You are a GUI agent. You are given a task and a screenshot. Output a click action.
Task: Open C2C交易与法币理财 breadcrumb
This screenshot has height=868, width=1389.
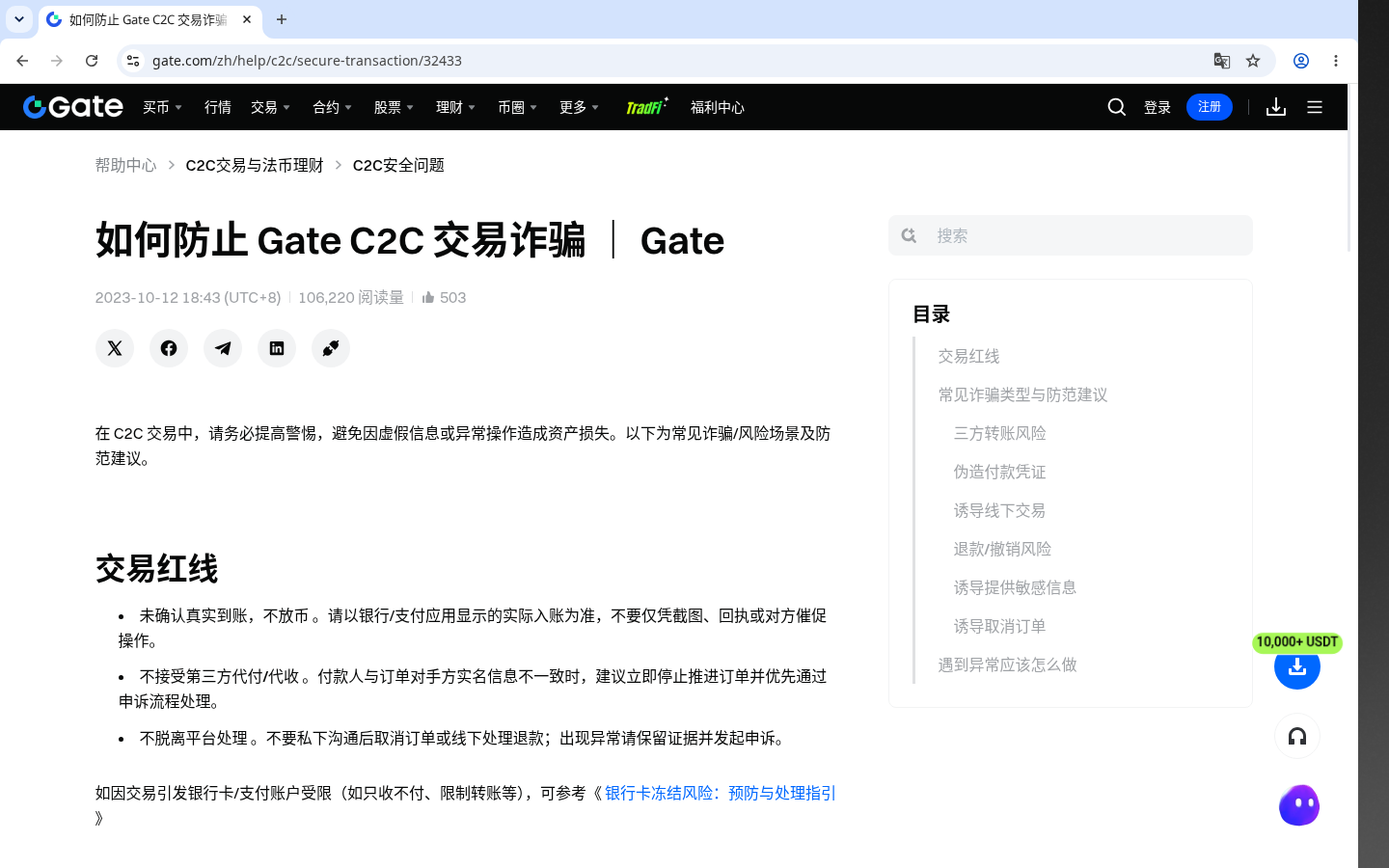click(255, 165)
